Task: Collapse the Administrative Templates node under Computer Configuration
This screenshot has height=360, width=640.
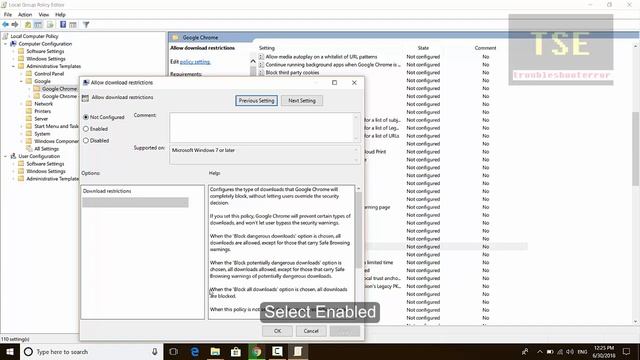Action: click(x=13, y=66)
